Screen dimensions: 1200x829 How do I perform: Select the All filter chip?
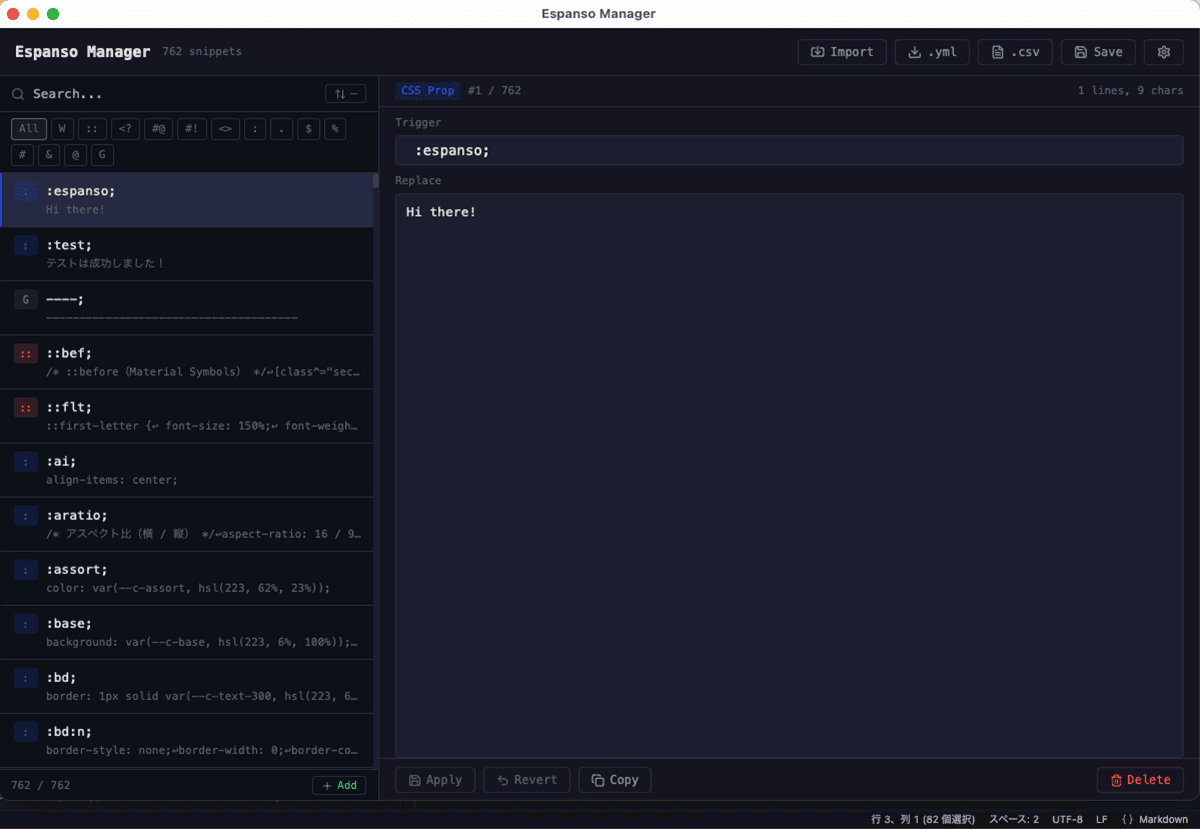(29, 129)
